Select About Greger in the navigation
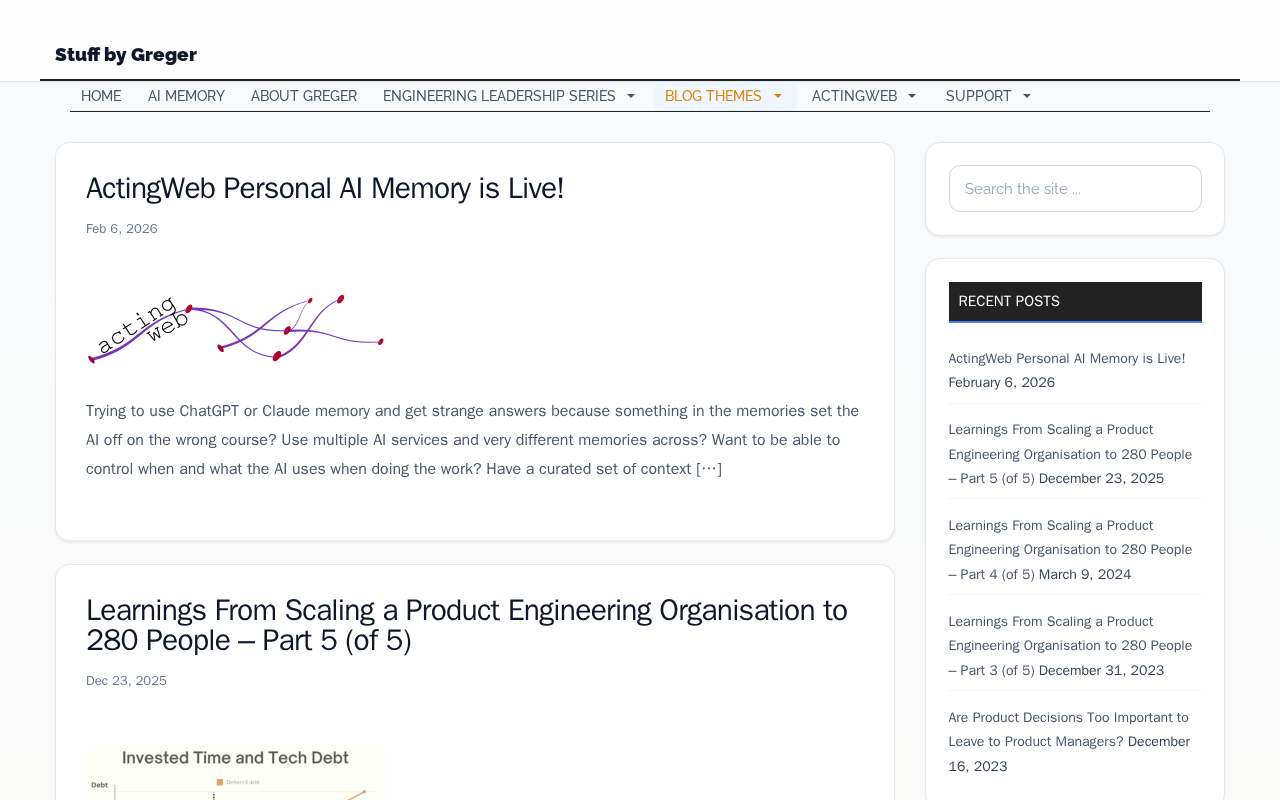1280x800 pixels. [x=304, y=96]
